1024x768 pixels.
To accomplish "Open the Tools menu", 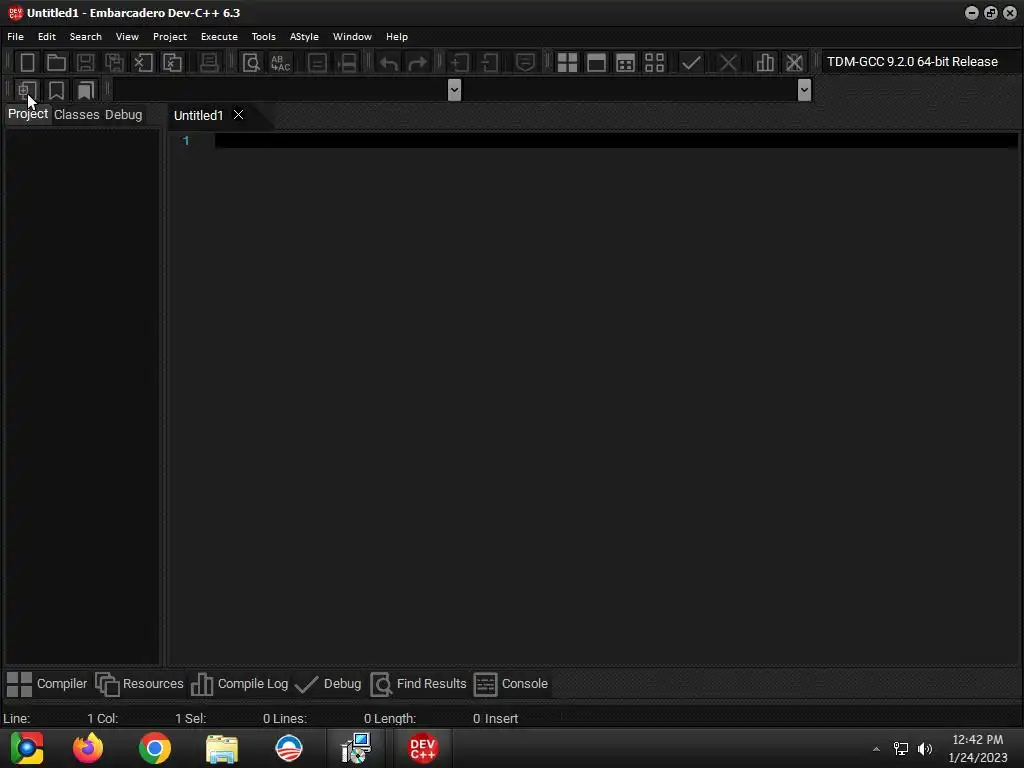I will 263,37.
